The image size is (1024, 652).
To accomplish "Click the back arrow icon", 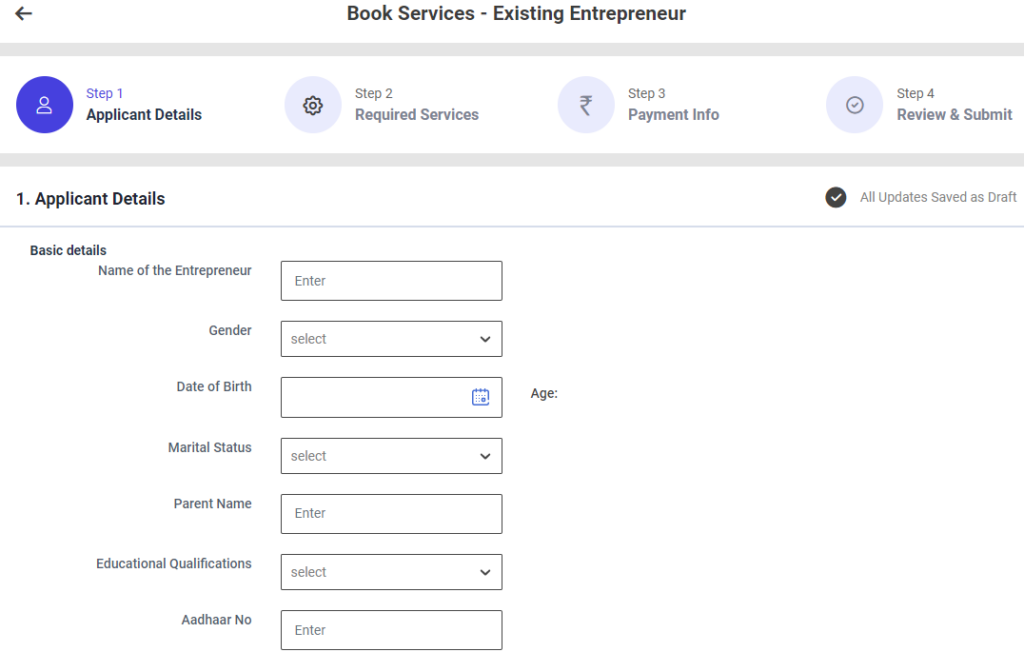I will pos(24,14).
